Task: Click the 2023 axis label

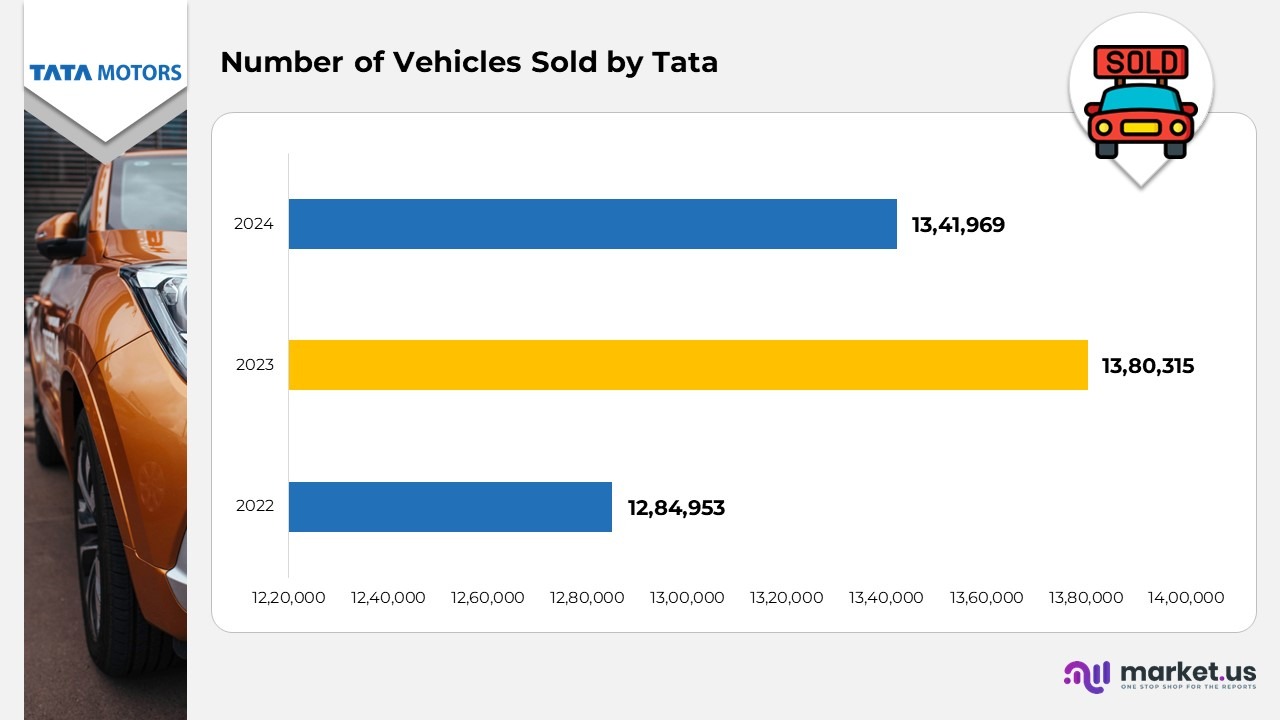Action: tap(255, 365)
